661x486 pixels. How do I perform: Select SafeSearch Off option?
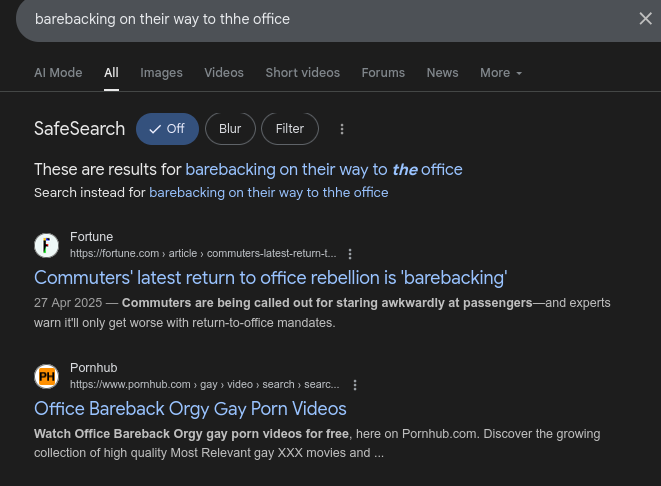[167, 129]
